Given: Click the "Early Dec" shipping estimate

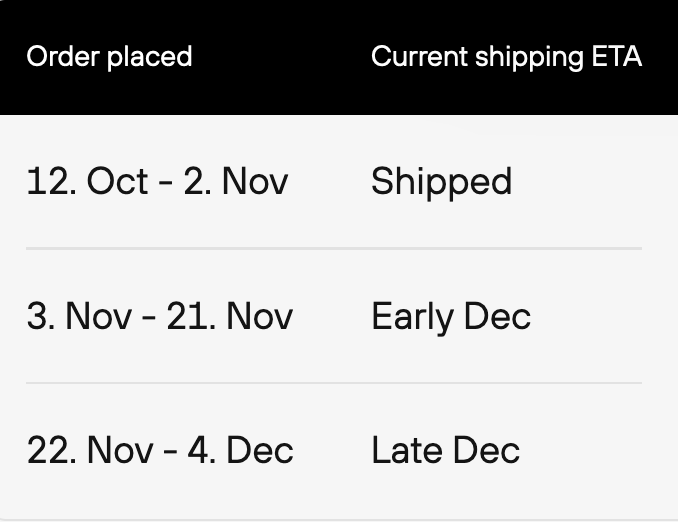Looking at the screenshot, I should tap(451, 318).
